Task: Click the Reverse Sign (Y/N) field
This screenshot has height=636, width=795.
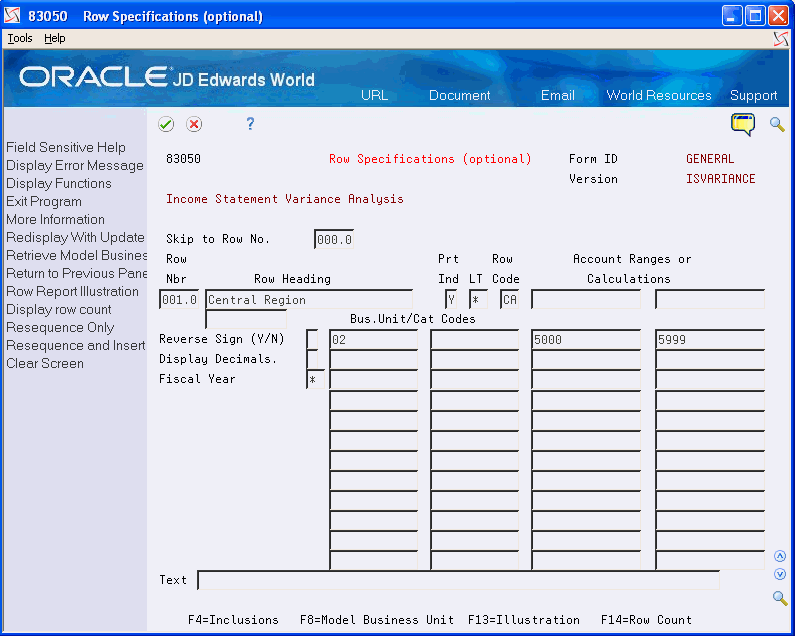Action: pos(312,339)
